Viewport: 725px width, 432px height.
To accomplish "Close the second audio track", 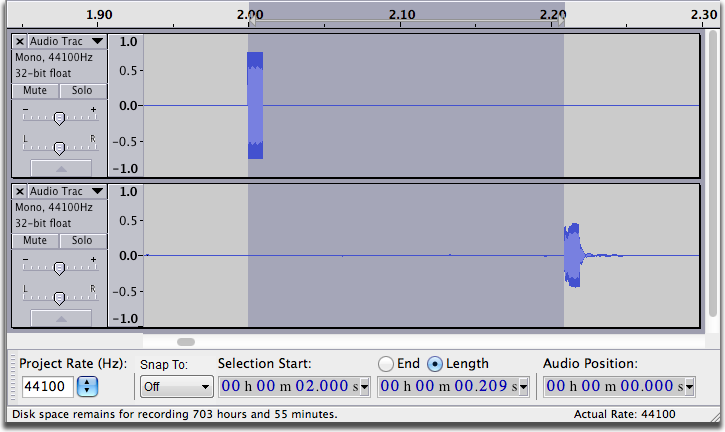I will (x=21, y=191).
